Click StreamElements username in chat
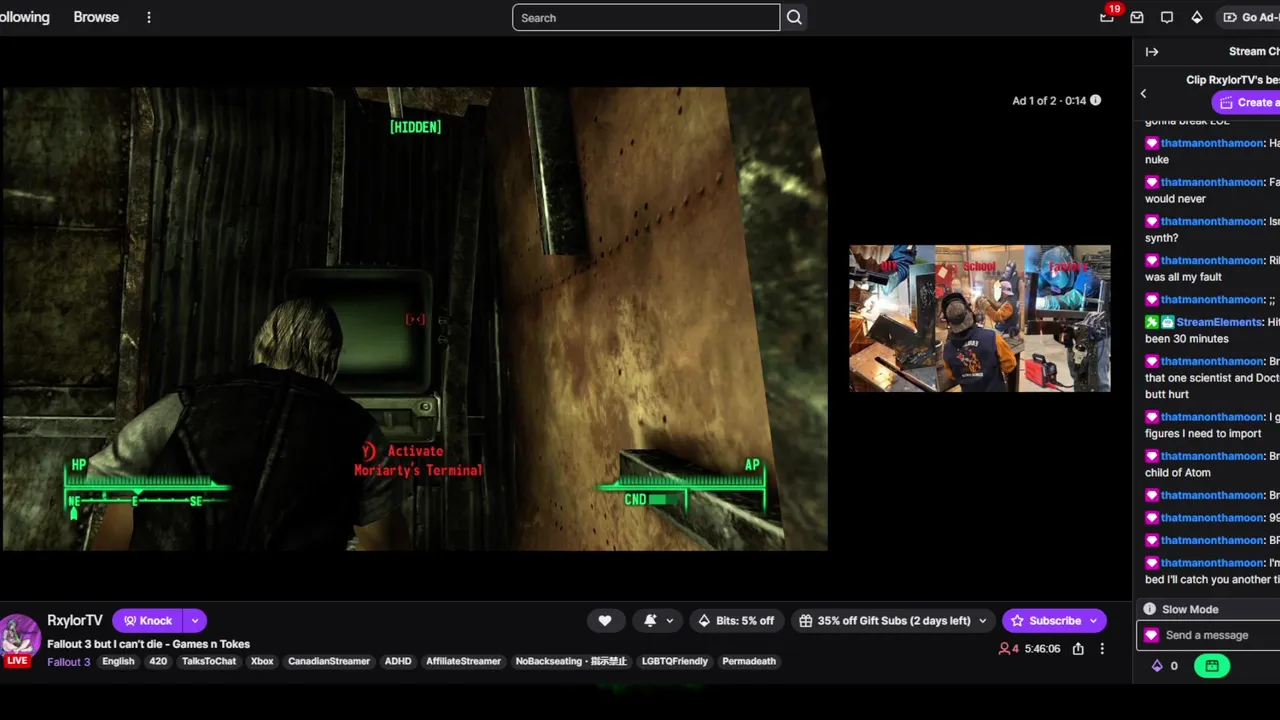The width and height of the screenshot is (1280, 720). click(1219, 322)
